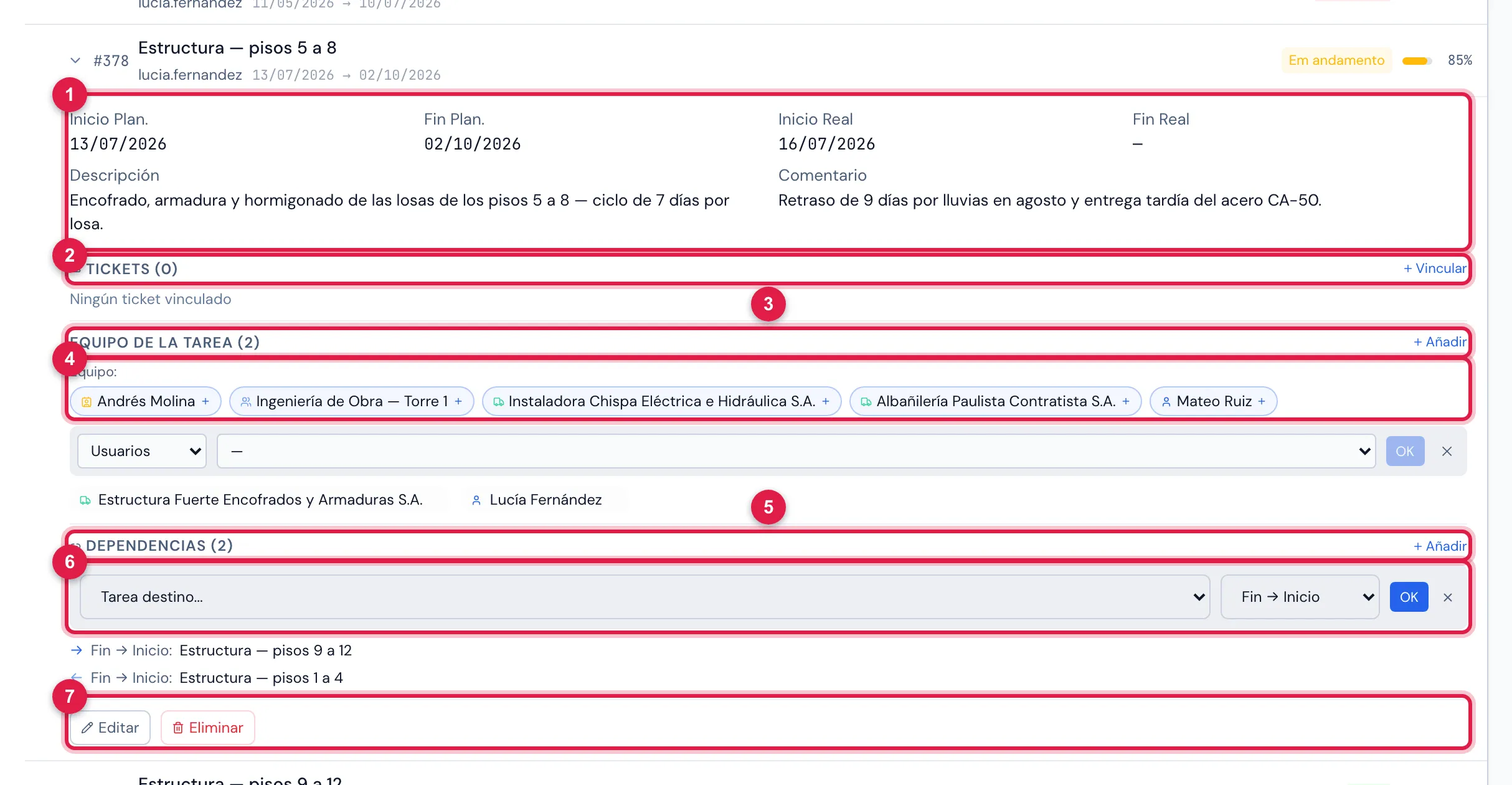The width and height of the screenshot is (1512, 785).
Task: Click plus icon on Andrés Molina chip
Action: point(206,401)
